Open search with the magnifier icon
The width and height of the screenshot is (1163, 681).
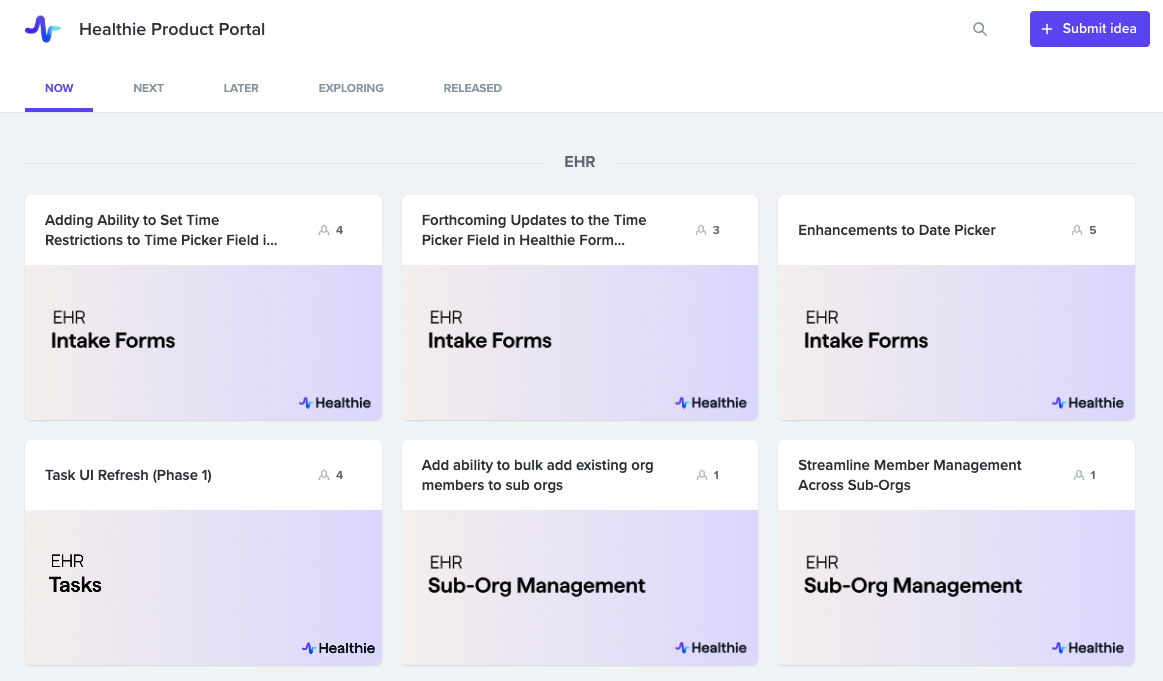click(980, 29)
